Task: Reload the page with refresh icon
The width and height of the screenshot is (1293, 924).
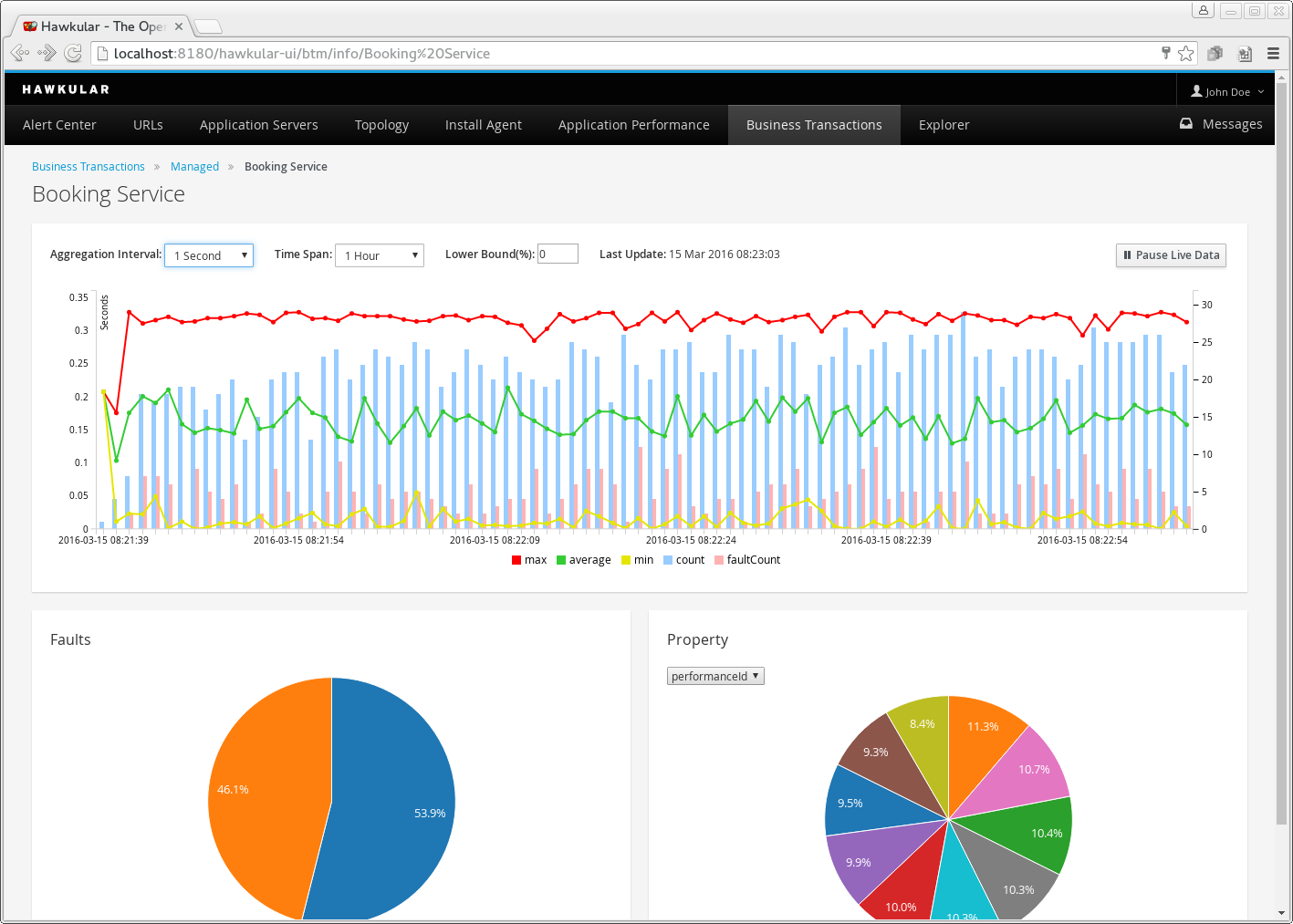Action: pyautogui.click(x=73, y=53)
